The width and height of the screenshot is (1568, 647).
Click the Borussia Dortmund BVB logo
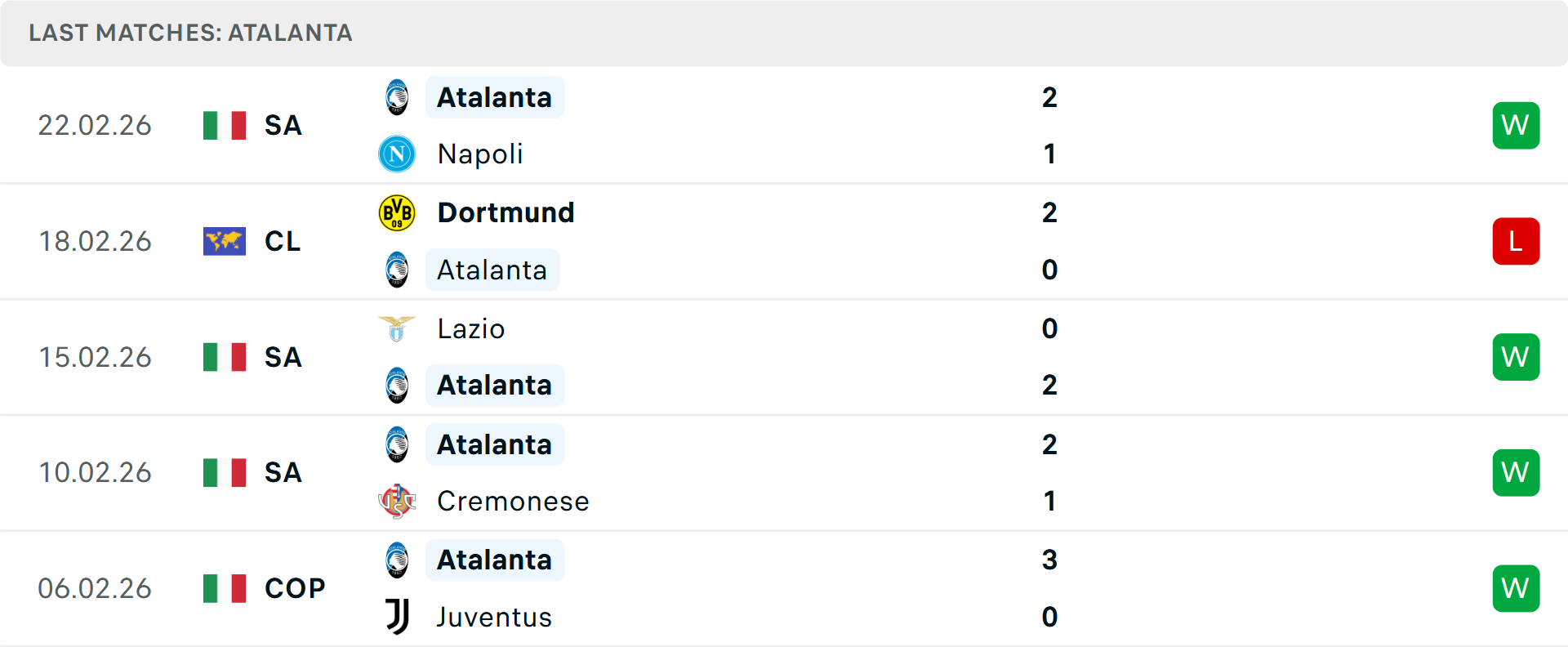tap(397, 212)
